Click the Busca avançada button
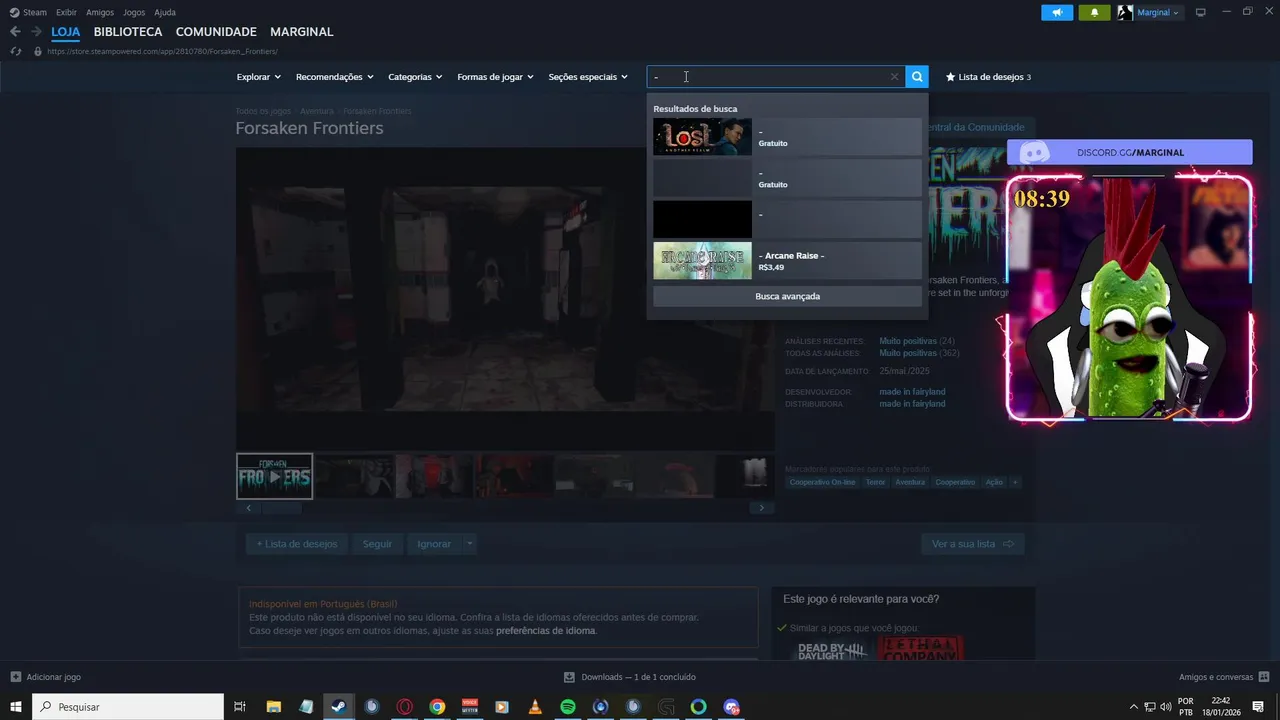The width and height of the screenshot is (1280, 720). click(787, 296)
